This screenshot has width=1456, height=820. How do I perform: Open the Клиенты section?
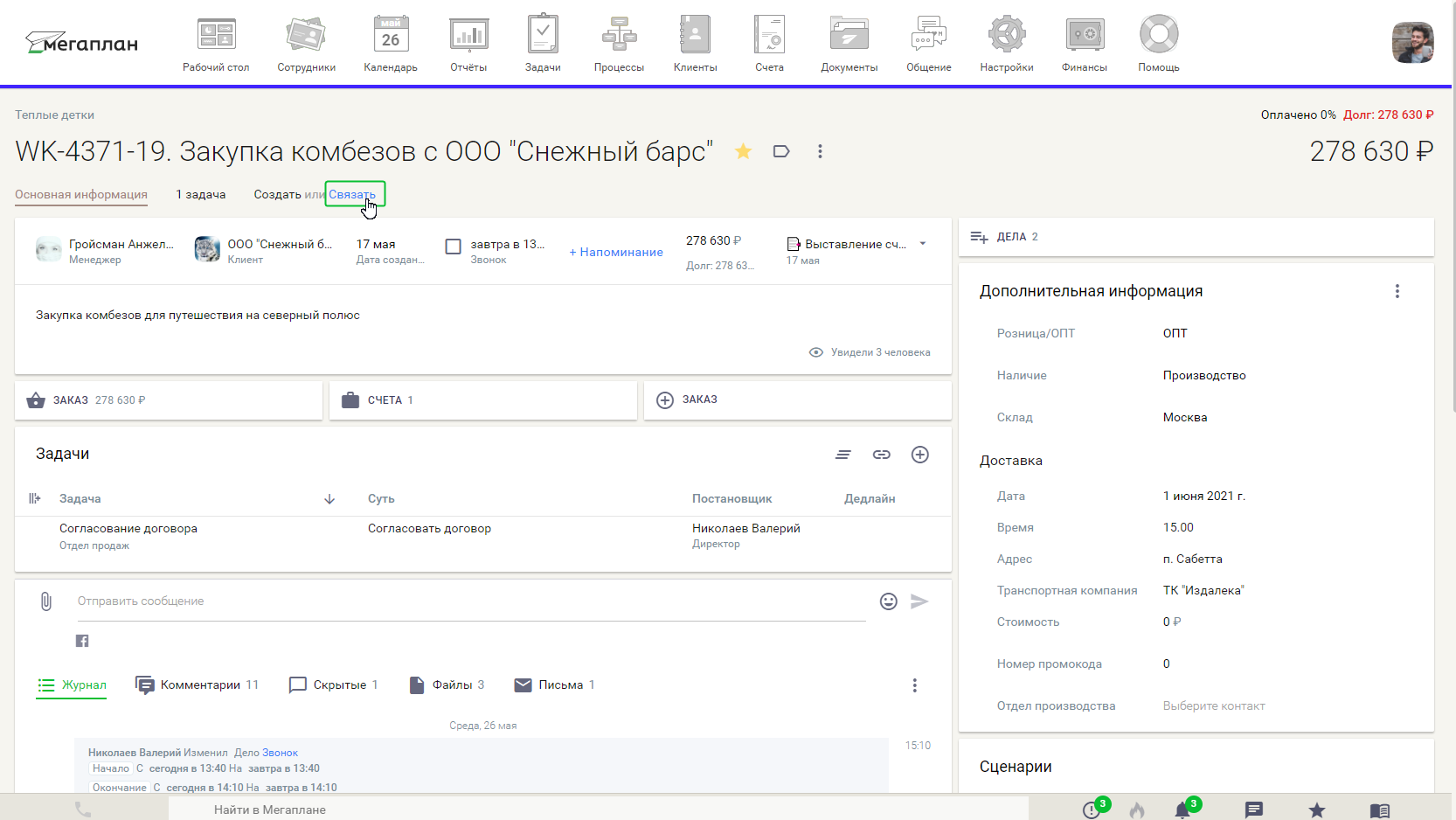coord(695,44)
